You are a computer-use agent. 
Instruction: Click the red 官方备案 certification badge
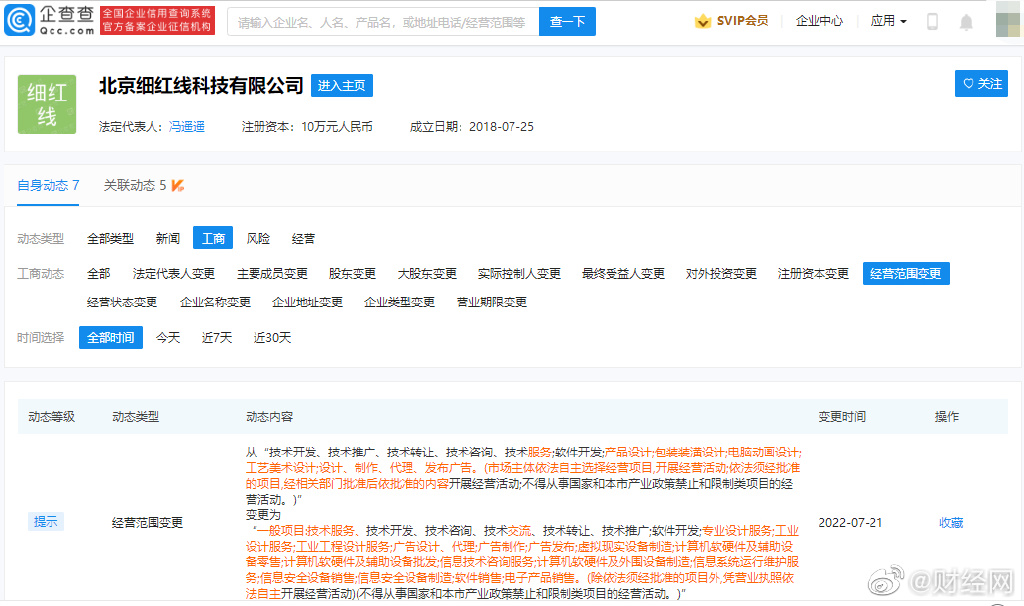(x=157, y=20)
